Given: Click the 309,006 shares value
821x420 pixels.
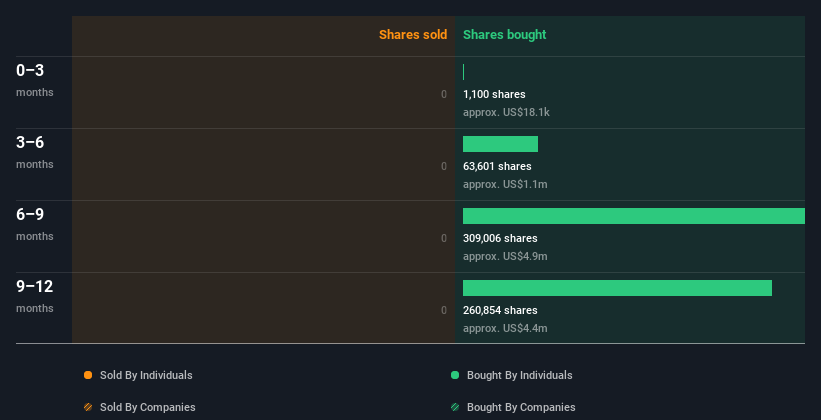Looking at the screenshot, I should [500, 238].
